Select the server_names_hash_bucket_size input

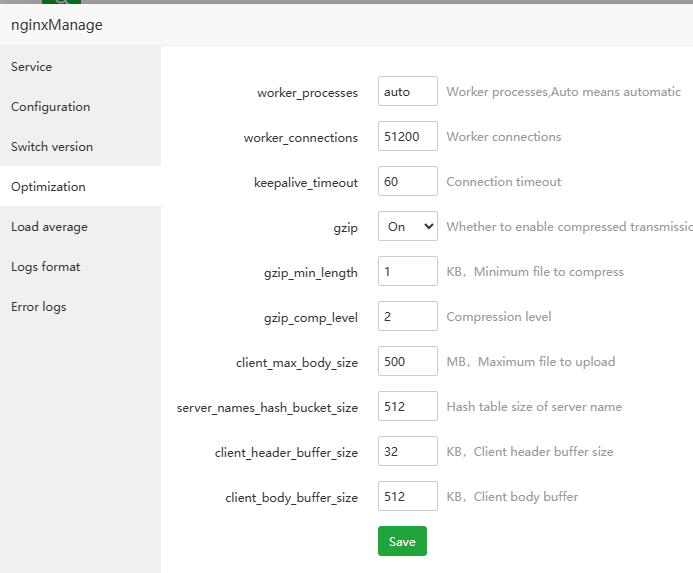point(408,407)
